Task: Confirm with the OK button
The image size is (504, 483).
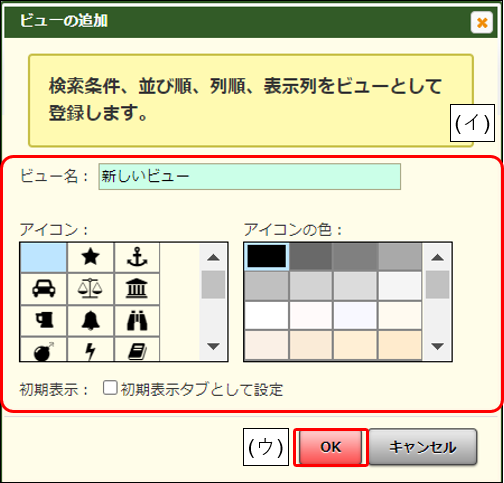Action: tap(331, 447)
